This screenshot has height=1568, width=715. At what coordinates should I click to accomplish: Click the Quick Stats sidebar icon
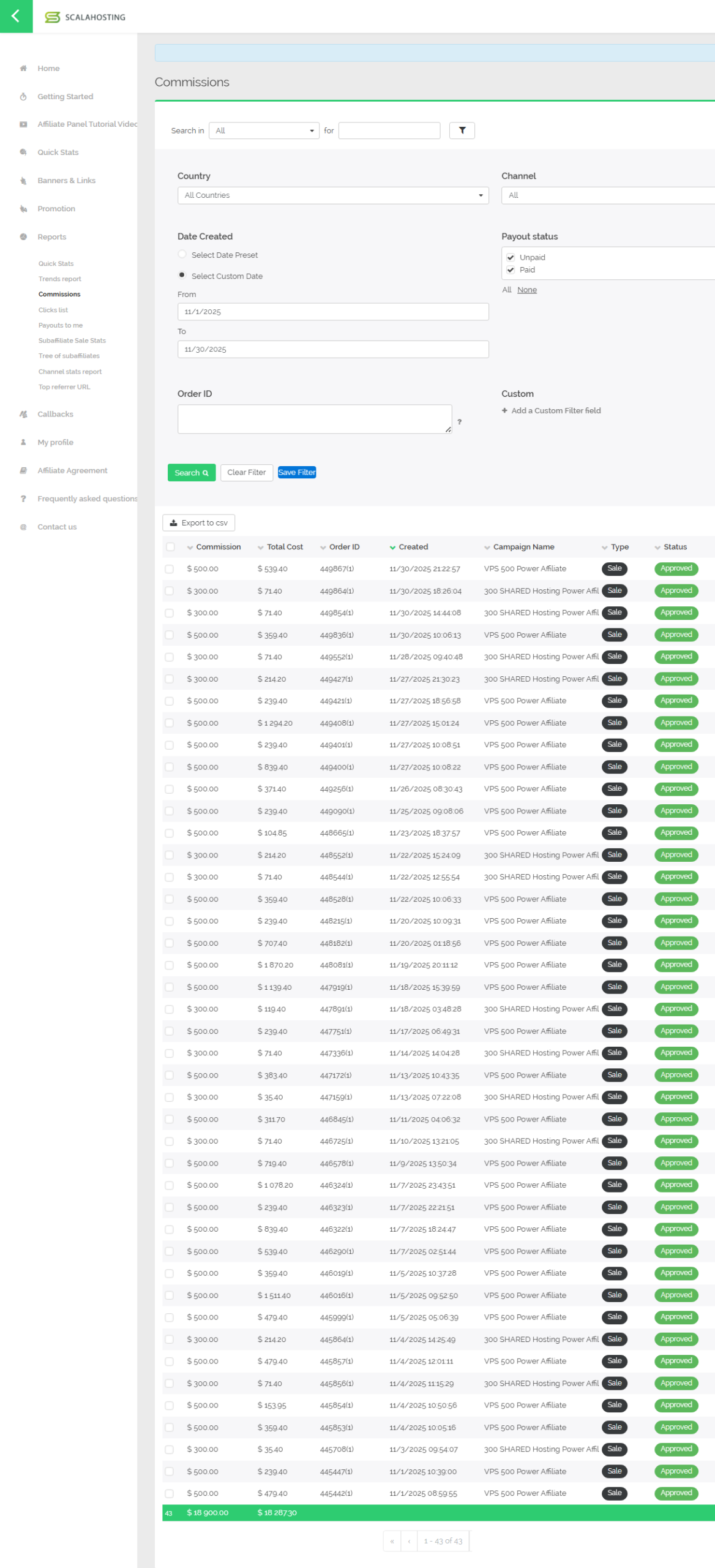(23, 153)
